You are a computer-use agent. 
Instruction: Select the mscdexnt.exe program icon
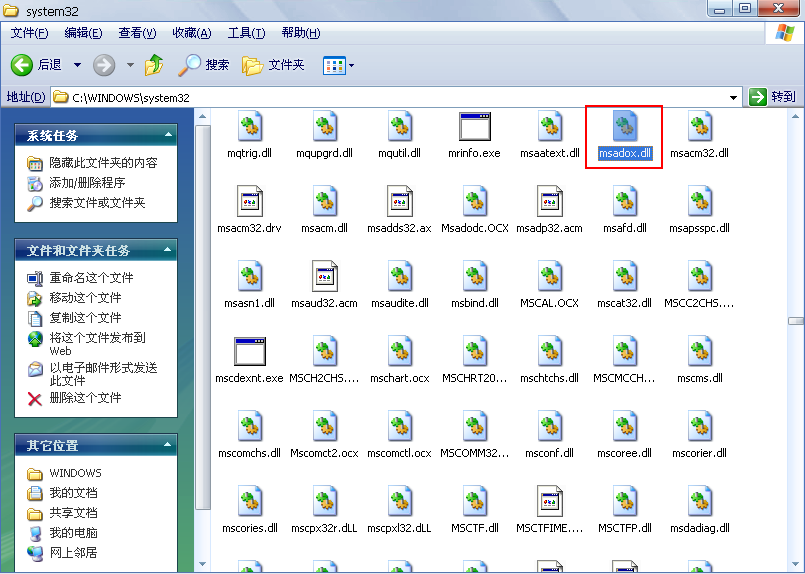click(x=250, y=351)
